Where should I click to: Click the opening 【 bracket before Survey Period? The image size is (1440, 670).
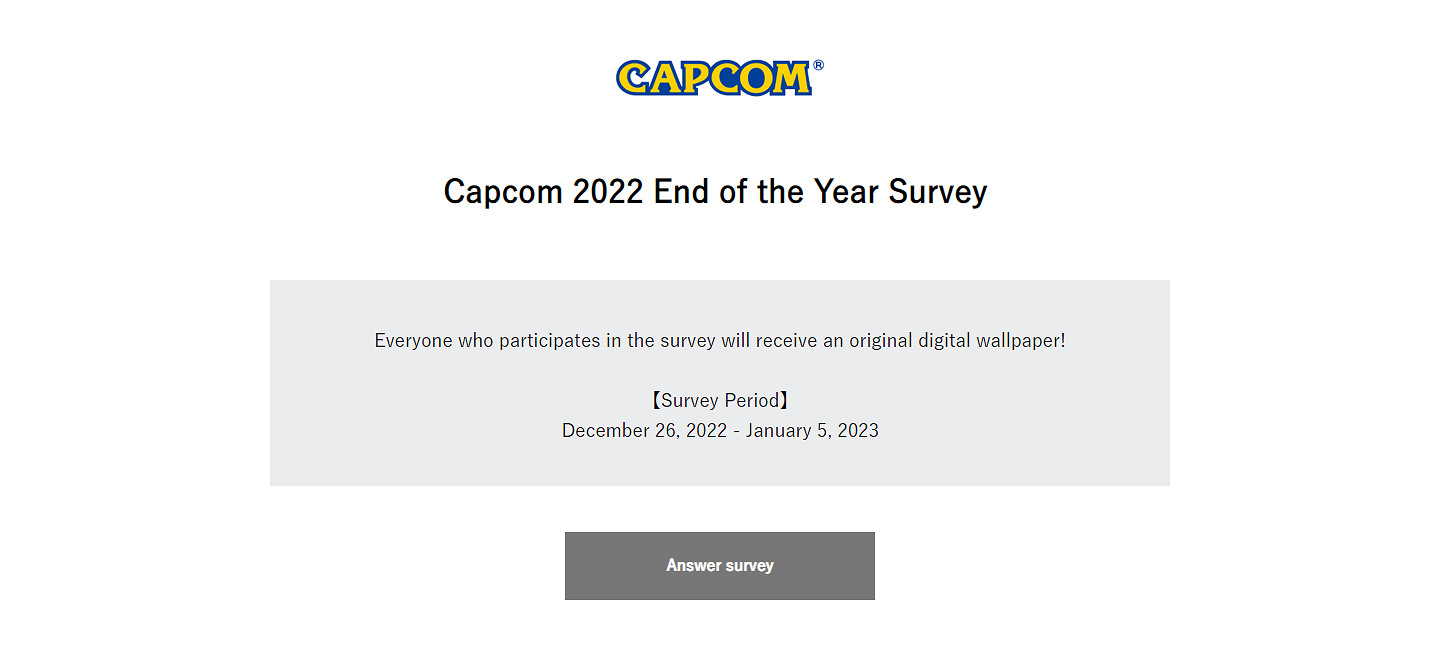click(653, 400)
